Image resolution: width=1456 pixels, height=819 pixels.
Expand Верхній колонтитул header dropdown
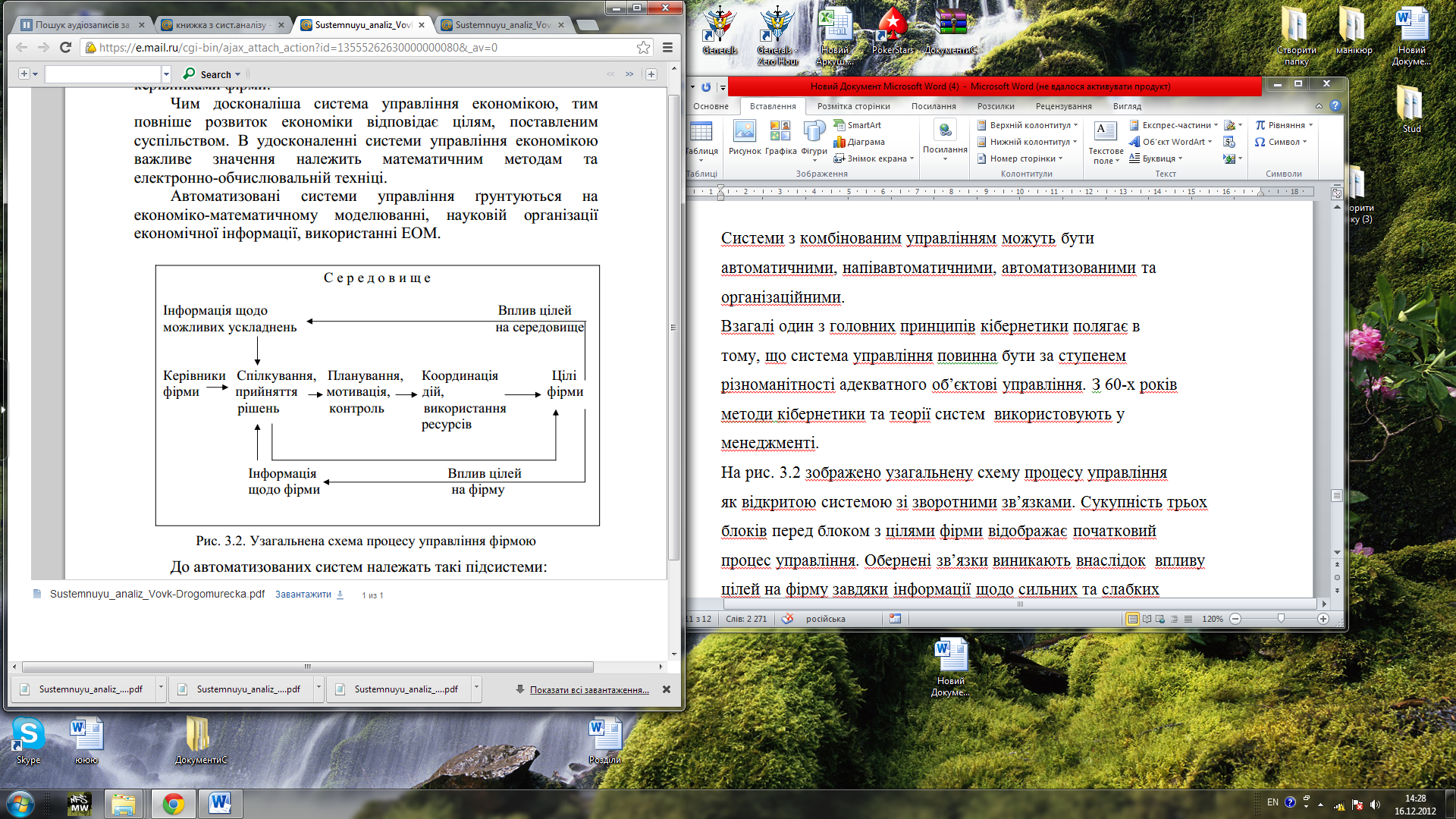tap(1028, 125)
